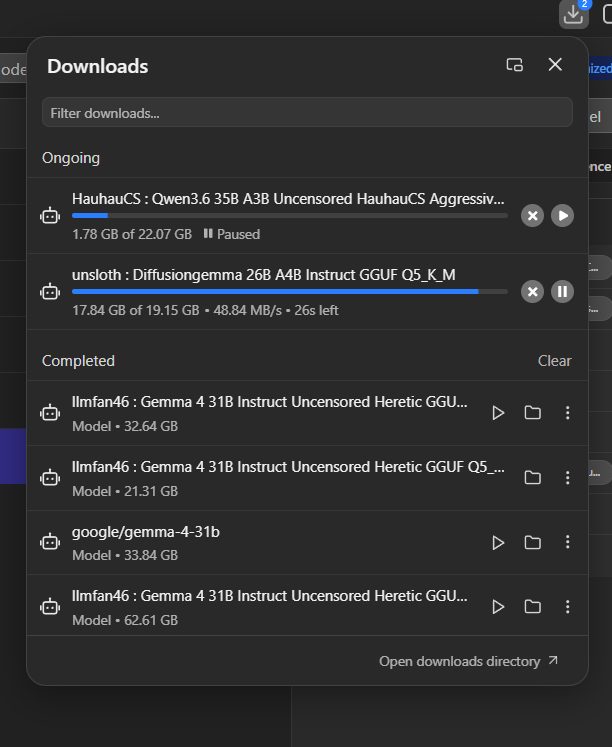Click the Downloads panel title
The image size is (612, 747).
pos(98,66)
